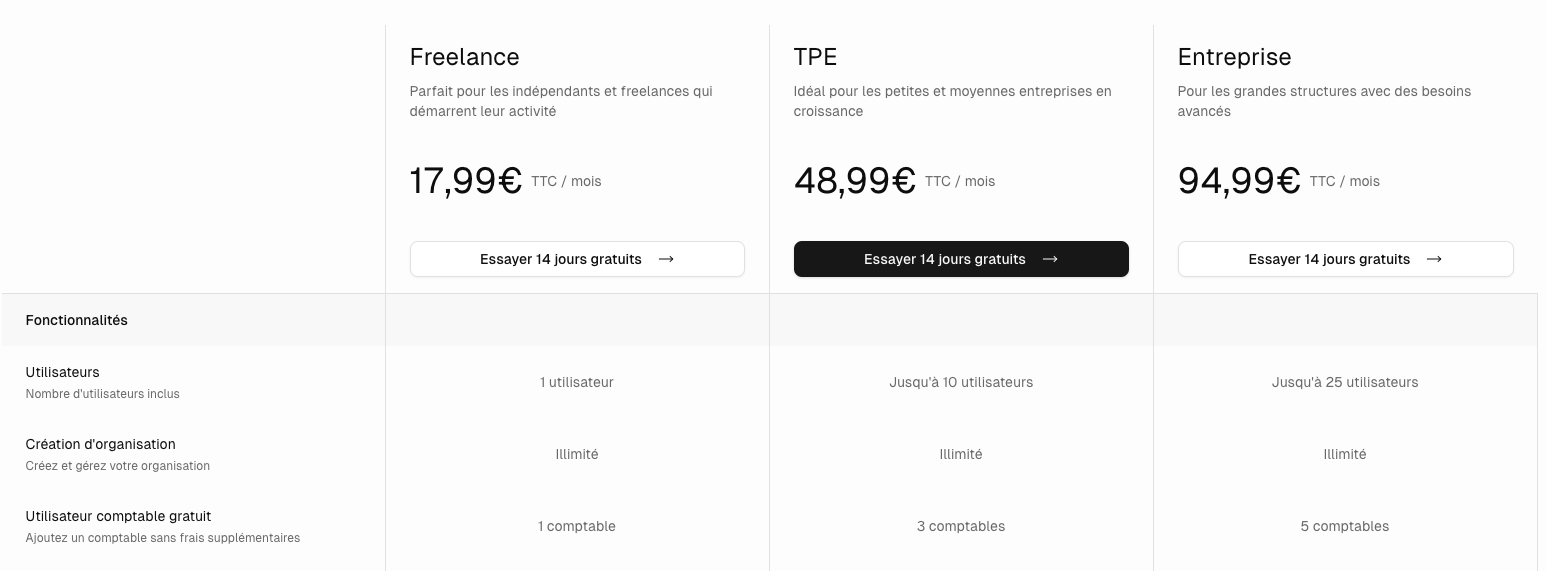Click the Création d'organisation feature label
This screenshot has height=571, width=1546.
coord(101,444)
